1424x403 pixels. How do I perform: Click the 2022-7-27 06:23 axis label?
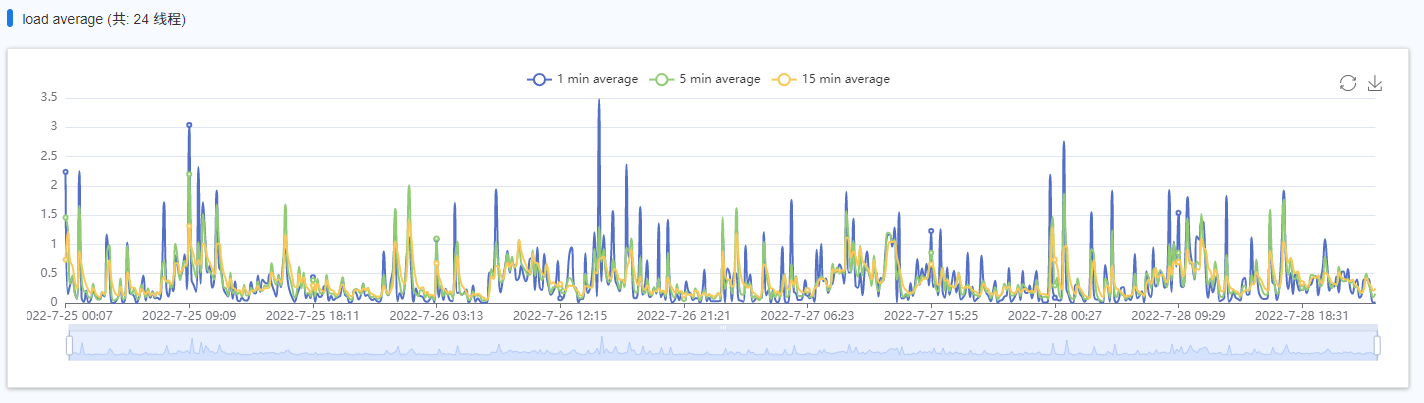pos(807,316)
